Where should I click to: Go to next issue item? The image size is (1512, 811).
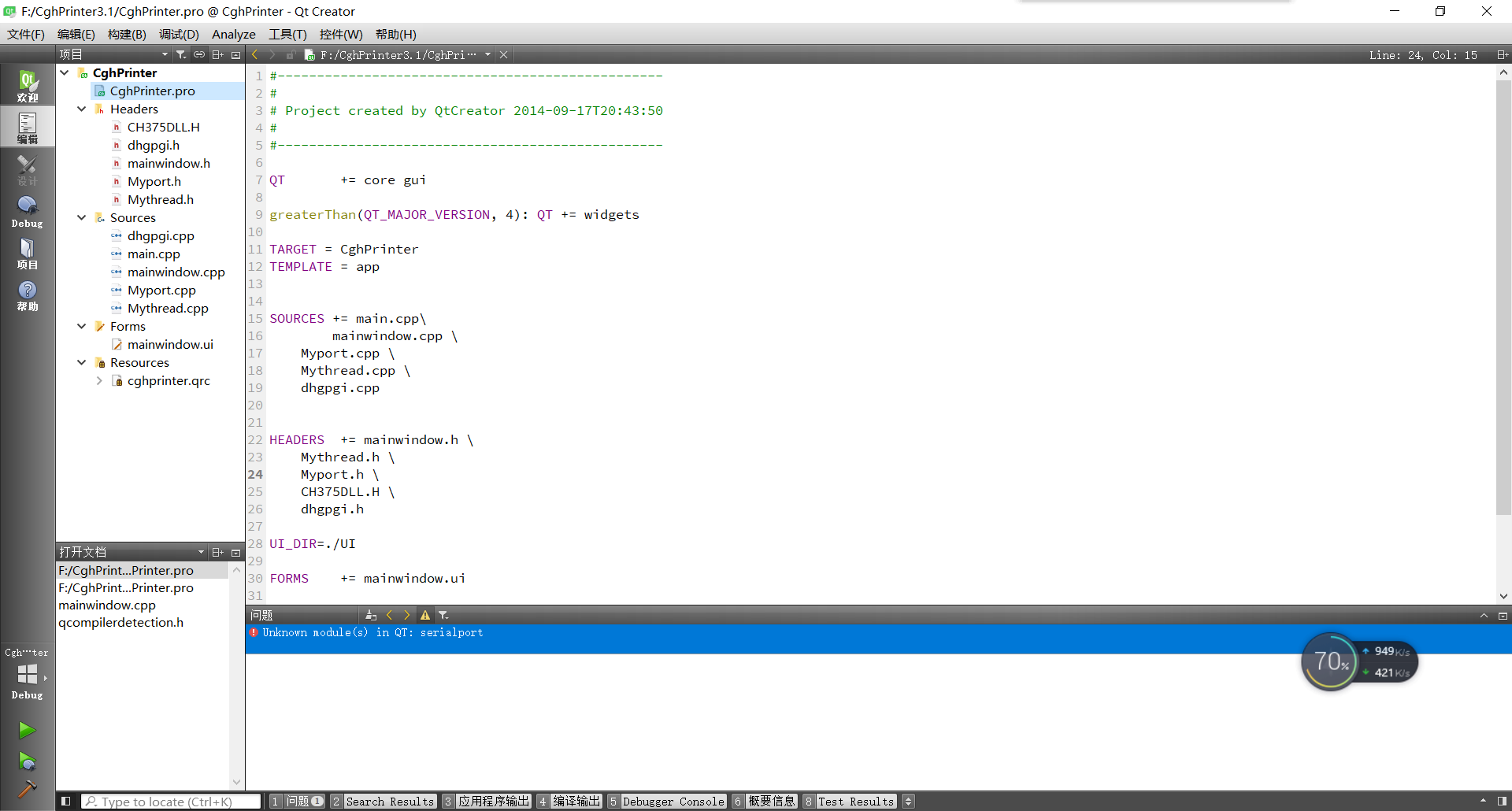pos(406,615)
